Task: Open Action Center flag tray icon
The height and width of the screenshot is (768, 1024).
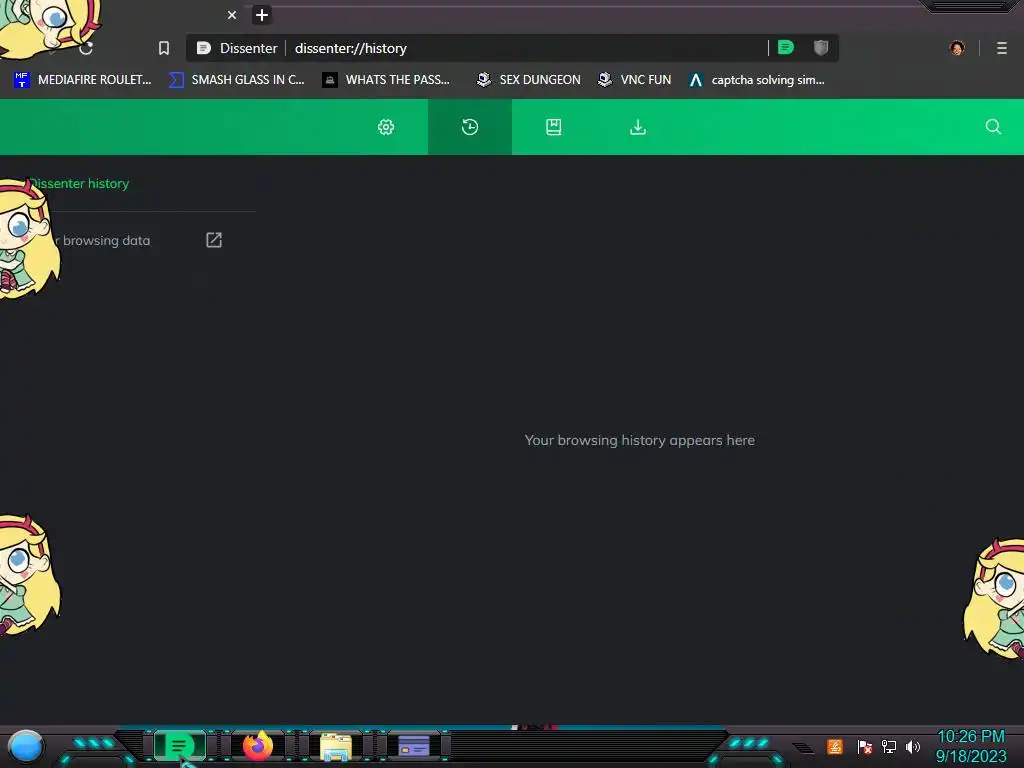Action: point(865,746)
